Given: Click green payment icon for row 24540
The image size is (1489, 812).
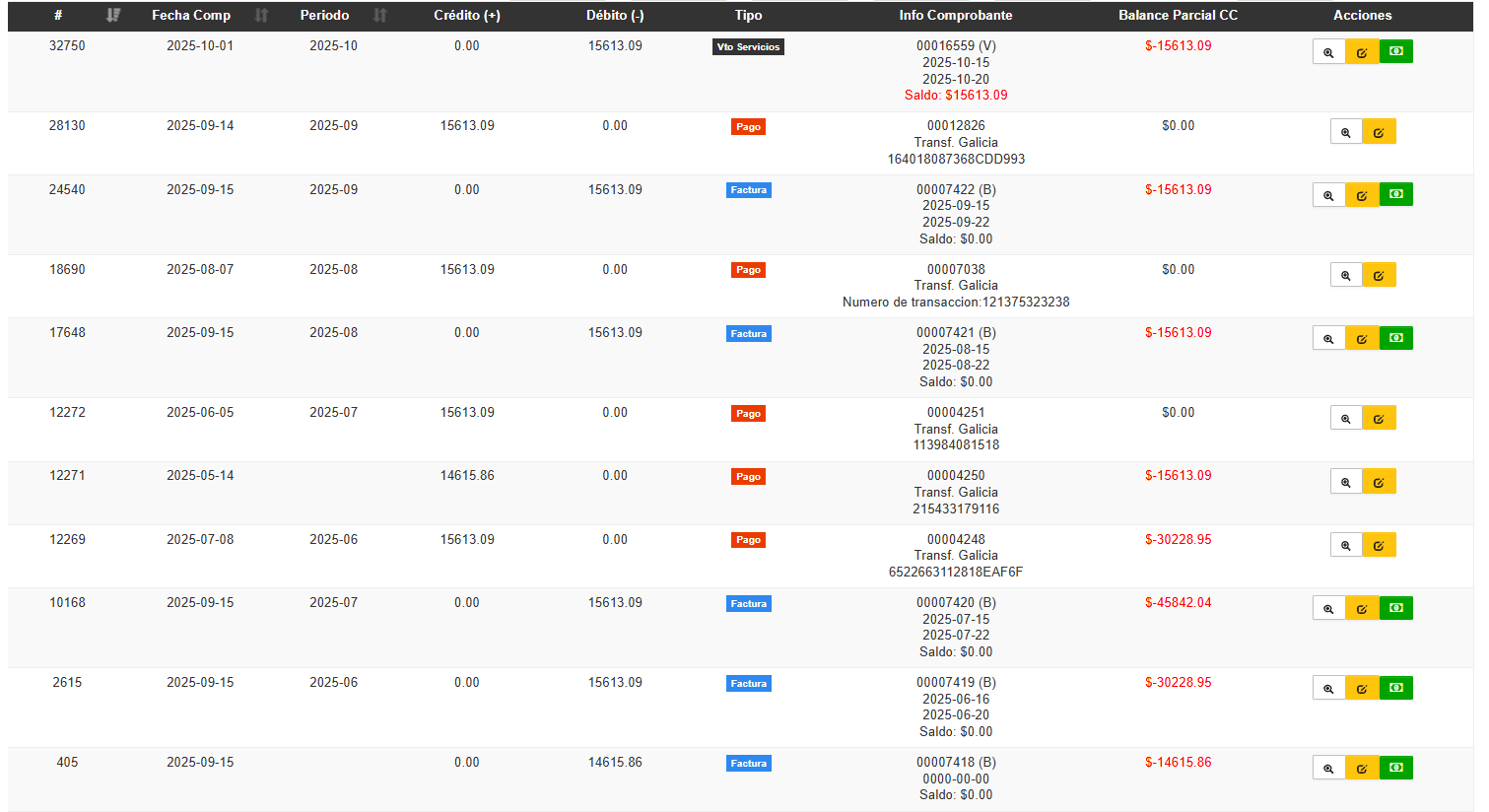Looking at the screenshot, I should [1395, 195].
